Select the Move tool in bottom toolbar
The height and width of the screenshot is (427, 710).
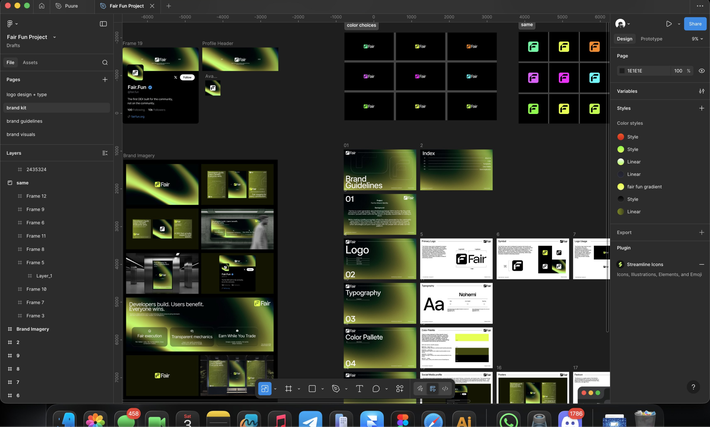[265, 388]
